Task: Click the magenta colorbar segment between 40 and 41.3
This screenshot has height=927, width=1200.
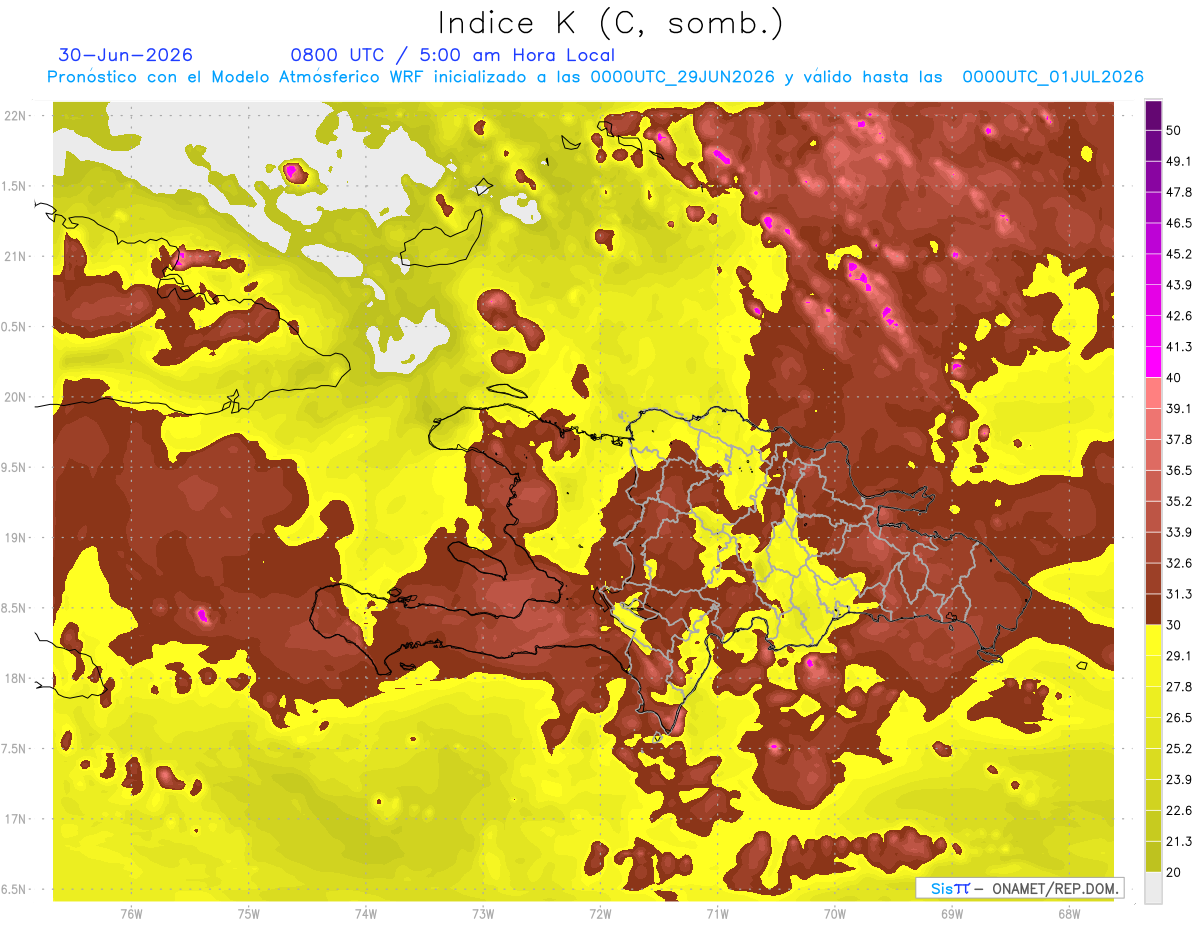Action: pyautogui.click(x=1153, y=362)
